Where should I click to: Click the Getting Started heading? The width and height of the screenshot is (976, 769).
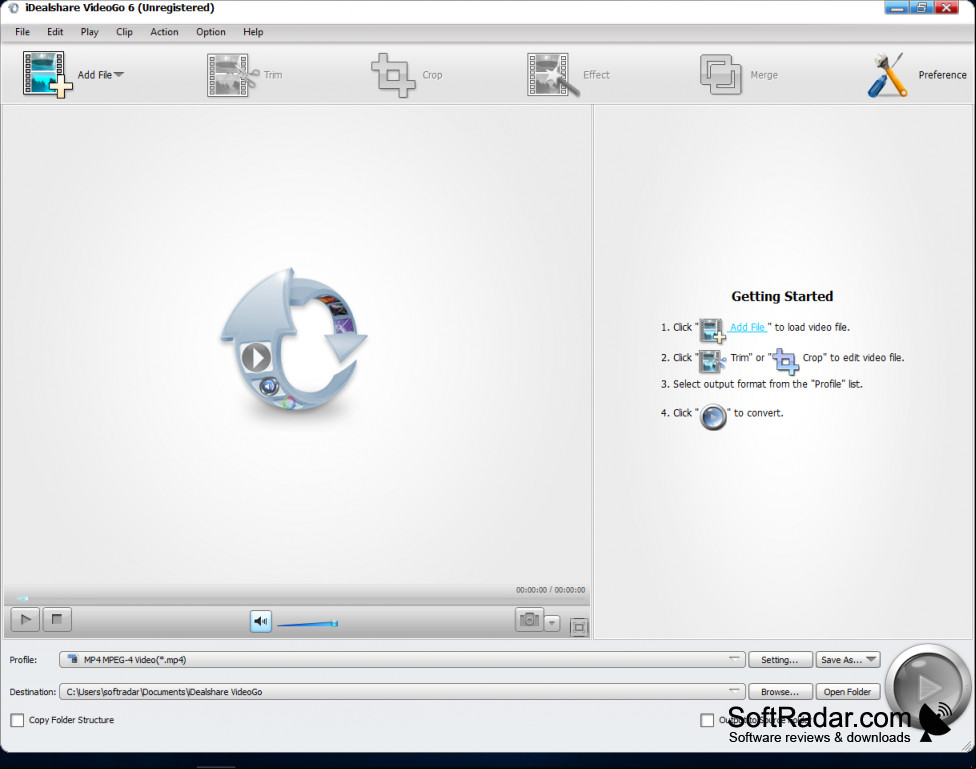point(782,296)
